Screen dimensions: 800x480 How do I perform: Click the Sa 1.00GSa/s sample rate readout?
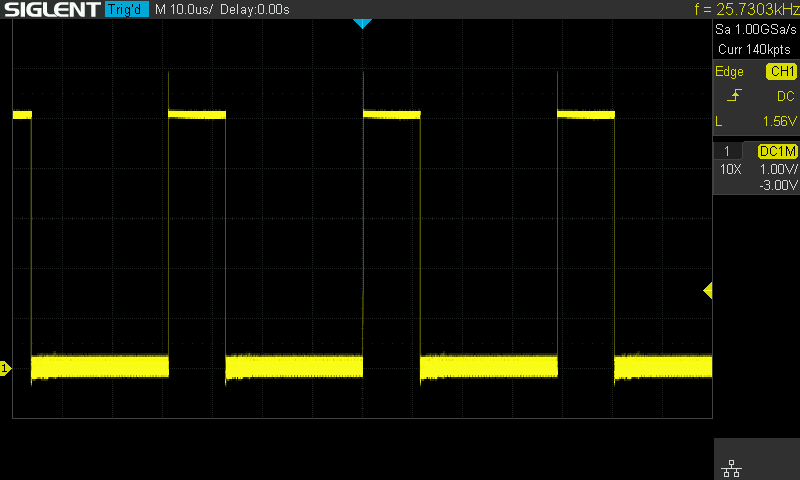[755, 30]
